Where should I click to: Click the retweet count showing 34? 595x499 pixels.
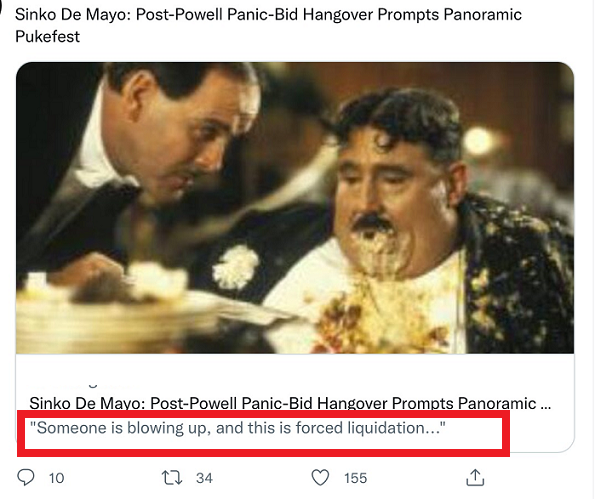click(204, 478)
